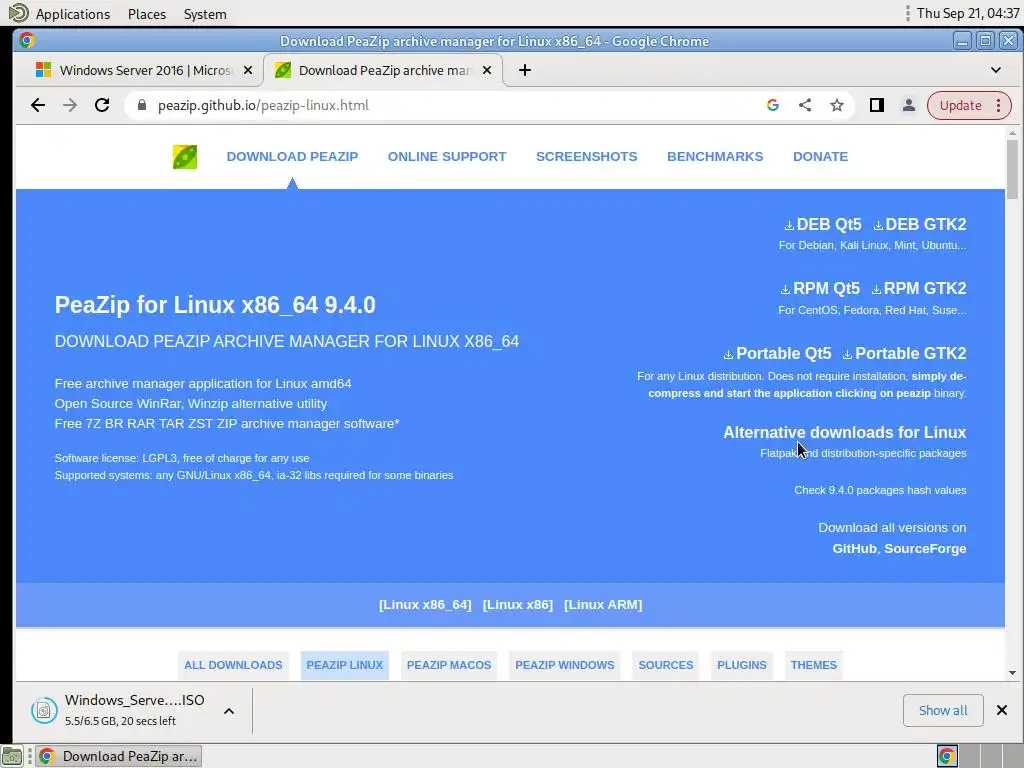
Task: Download the Portable GTK2 package
Action: pos(904,353)
